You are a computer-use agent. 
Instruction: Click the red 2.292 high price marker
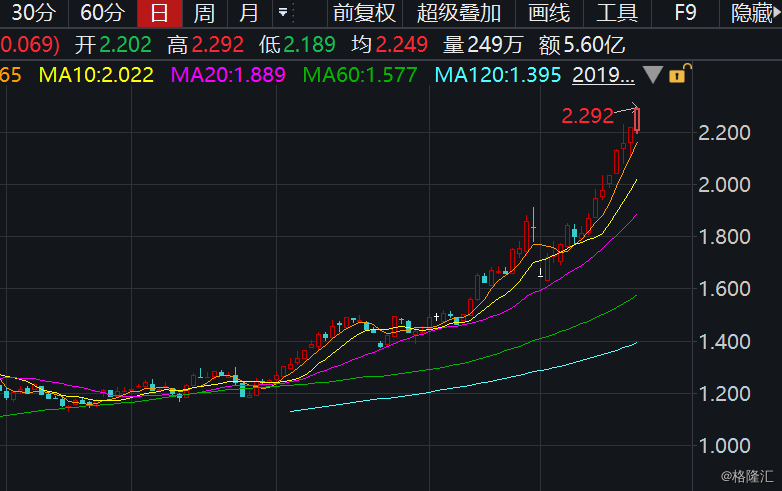click(587, 116)
